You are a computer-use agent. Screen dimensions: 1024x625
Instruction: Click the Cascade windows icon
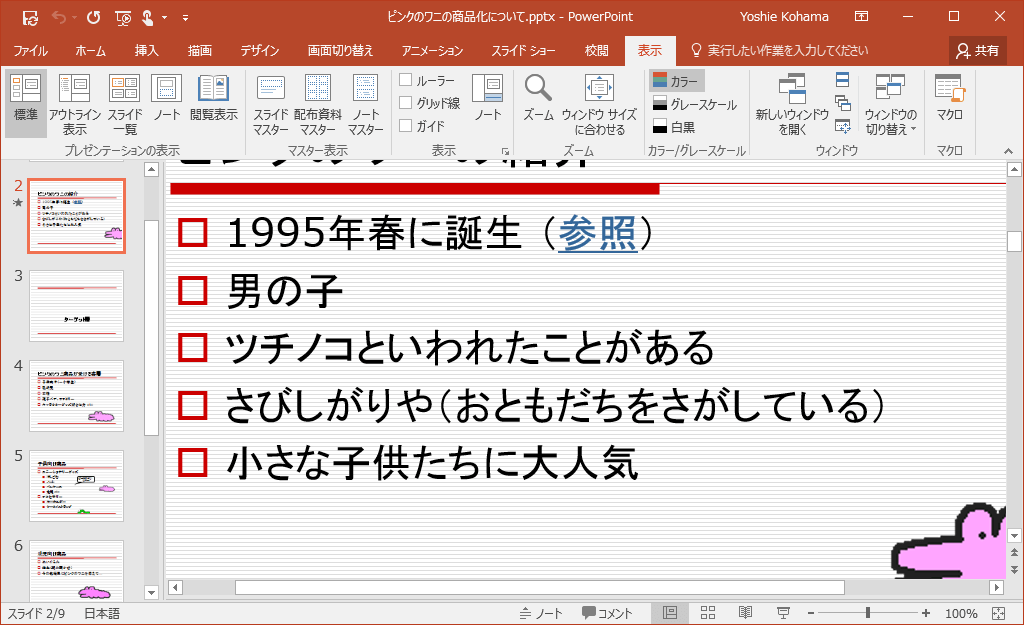tap(842, 103)
